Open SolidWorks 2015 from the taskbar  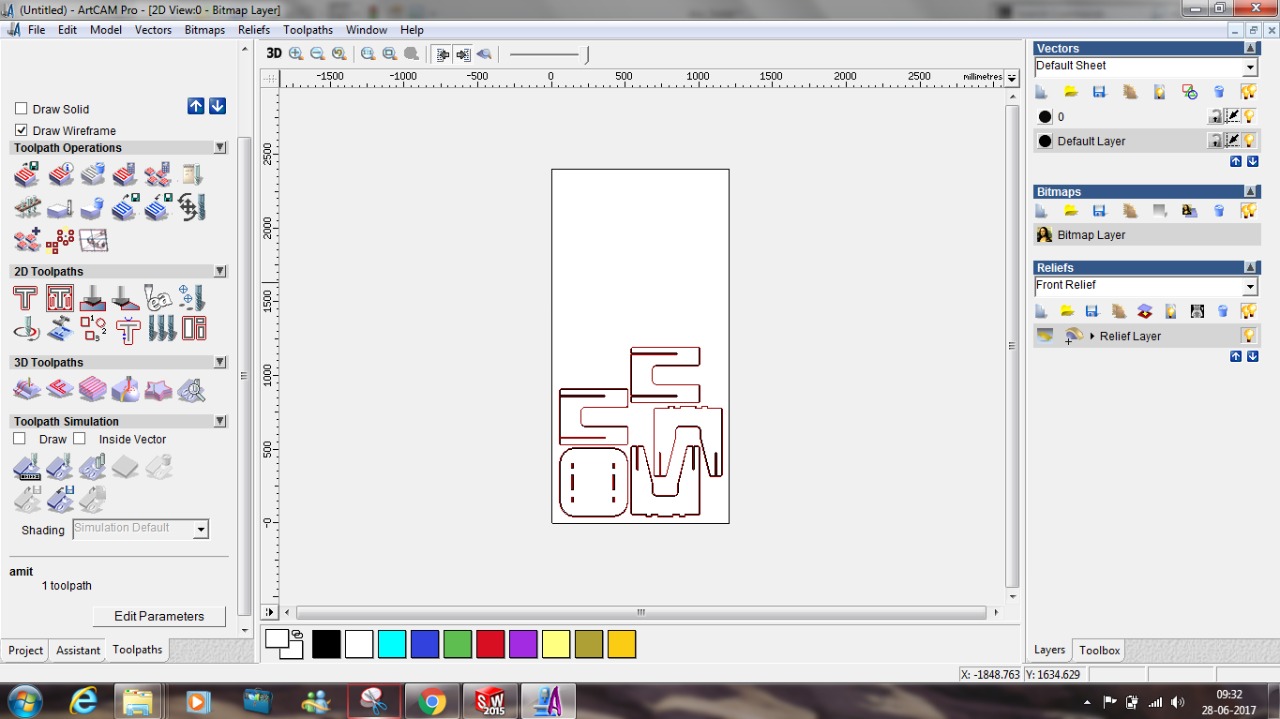coord(490,702)
